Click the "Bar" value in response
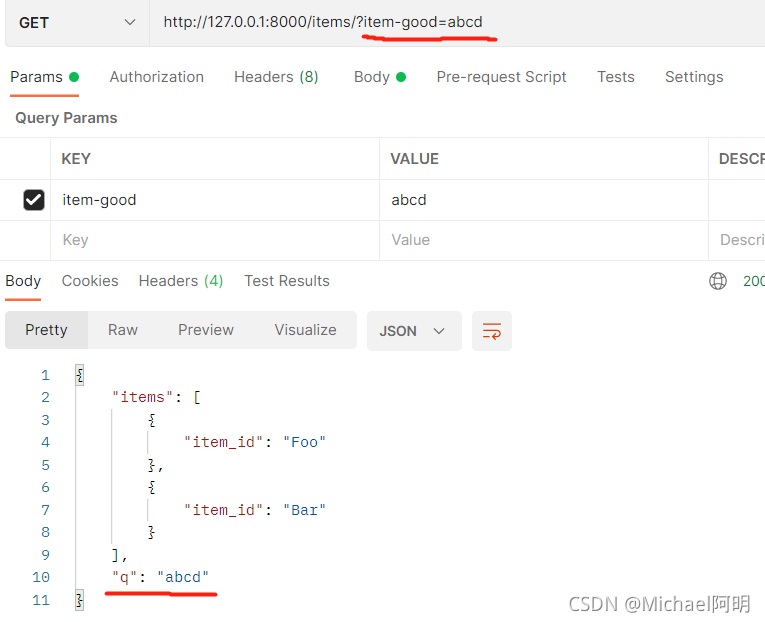The width and height of the screenshot is (765, 622). 304,510
